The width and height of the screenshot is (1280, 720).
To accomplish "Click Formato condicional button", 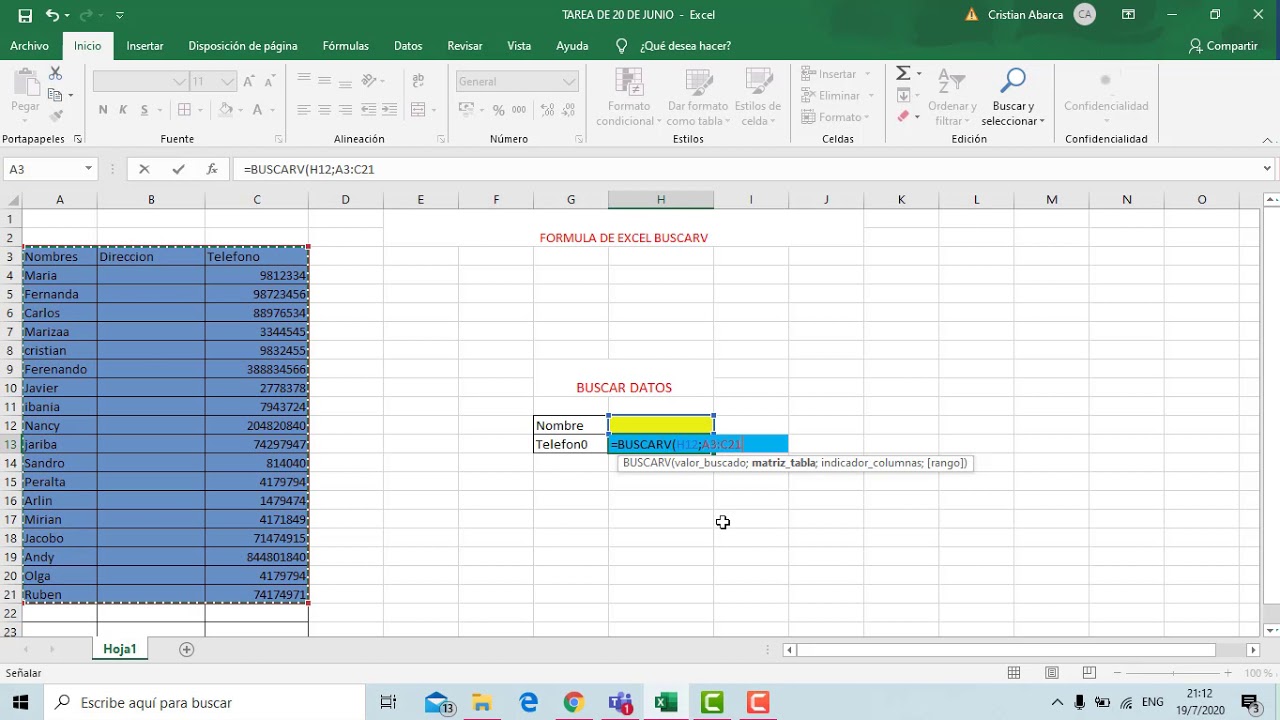I will [x=629, y=97].
